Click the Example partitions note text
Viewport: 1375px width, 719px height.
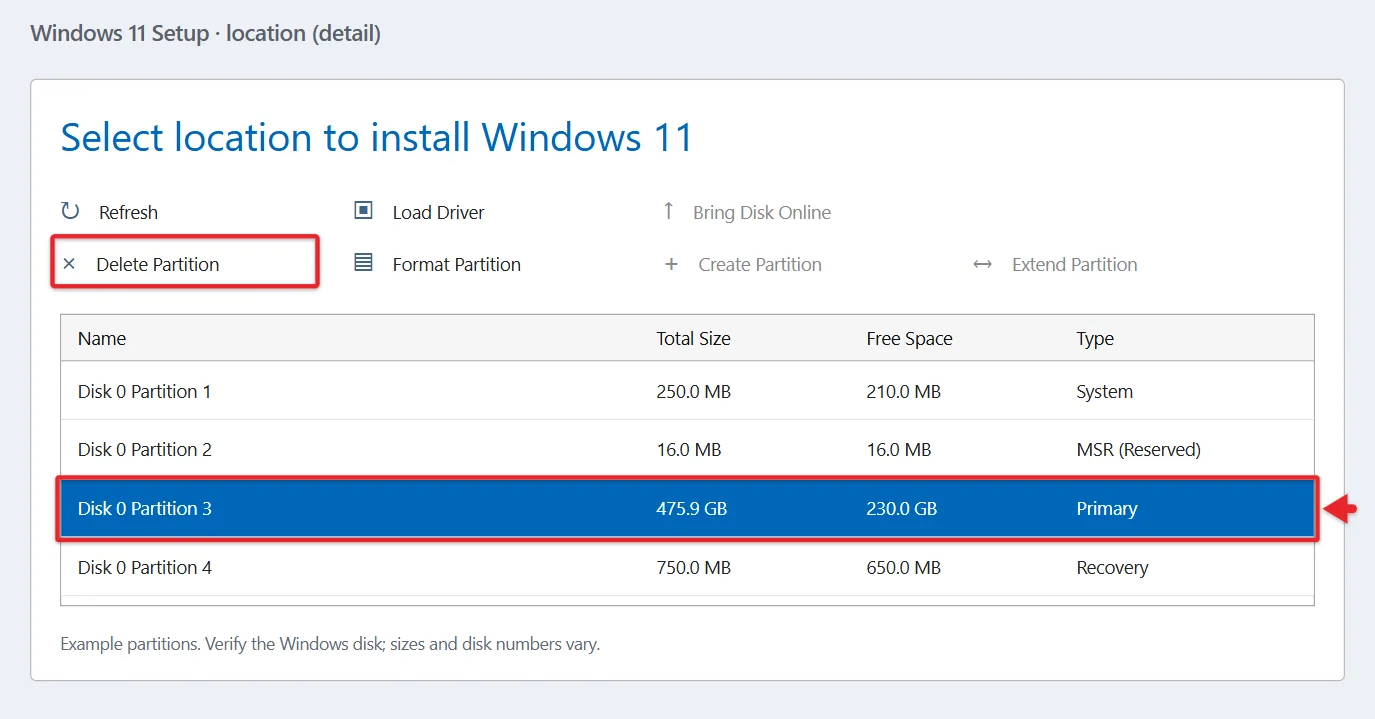pyautogui.click(x=330, y=643)
